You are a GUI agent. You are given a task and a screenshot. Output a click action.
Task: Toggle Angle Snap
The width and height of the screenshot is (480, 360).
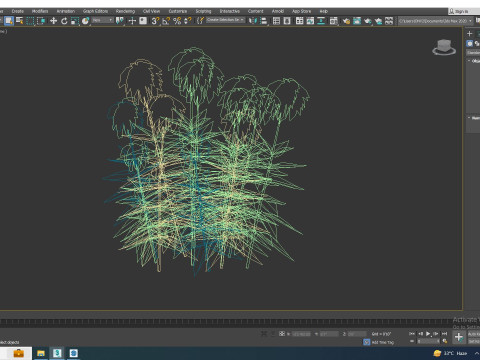coord(166,21)
